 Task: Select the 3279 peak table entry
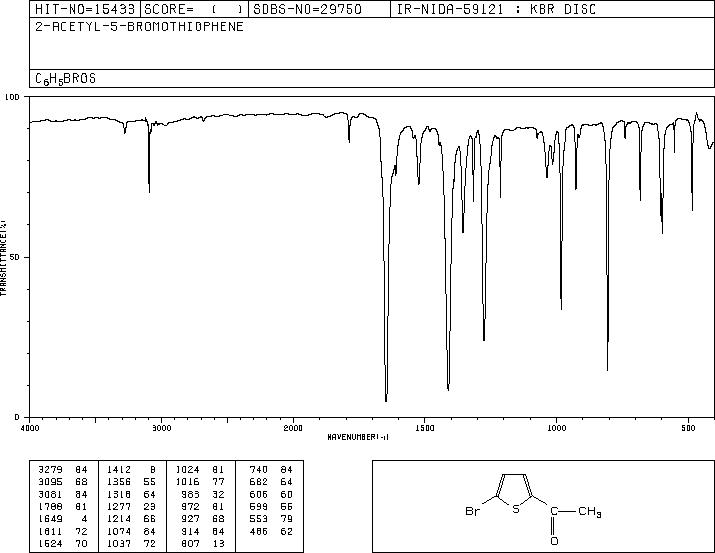pyautogui.click(x=63, y=470)
